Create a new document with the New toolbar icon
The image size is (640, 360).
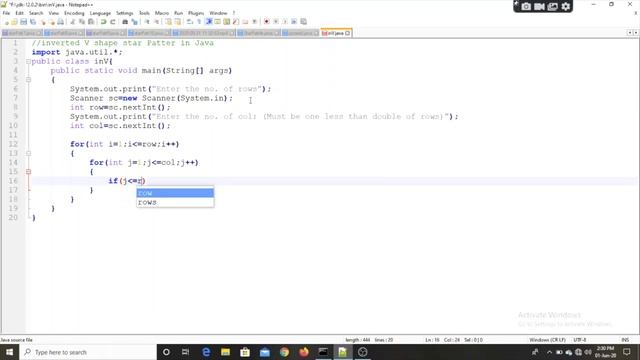(x=7, y=22)
